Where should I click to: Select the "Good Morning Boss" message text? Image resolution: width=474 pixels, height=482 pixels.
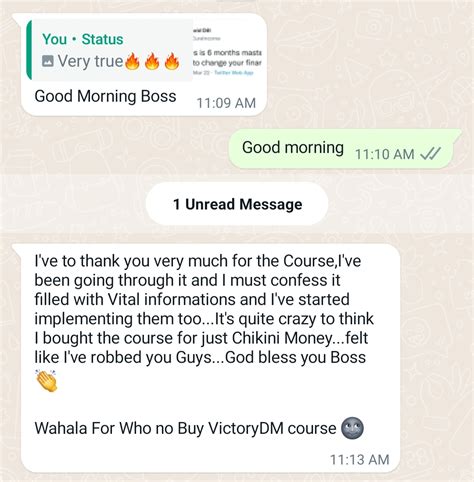tap(105, 96)
